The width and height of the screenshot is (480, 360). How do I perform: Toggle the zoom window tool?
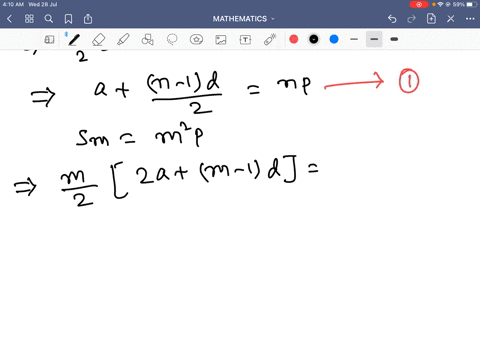click(49, 40)
